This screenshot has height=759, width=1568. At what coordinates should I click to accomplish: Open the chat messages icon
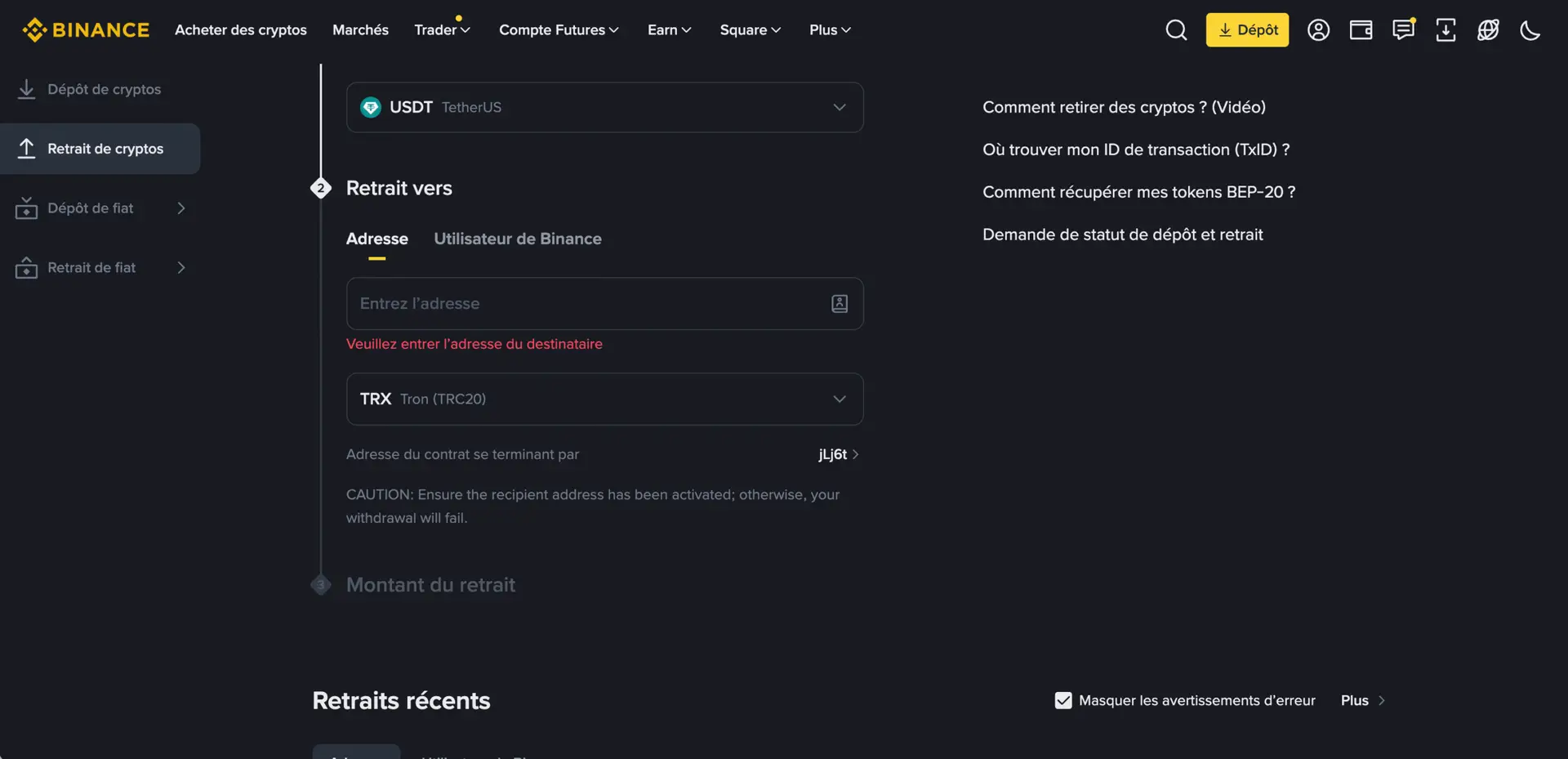point(1403,30)
